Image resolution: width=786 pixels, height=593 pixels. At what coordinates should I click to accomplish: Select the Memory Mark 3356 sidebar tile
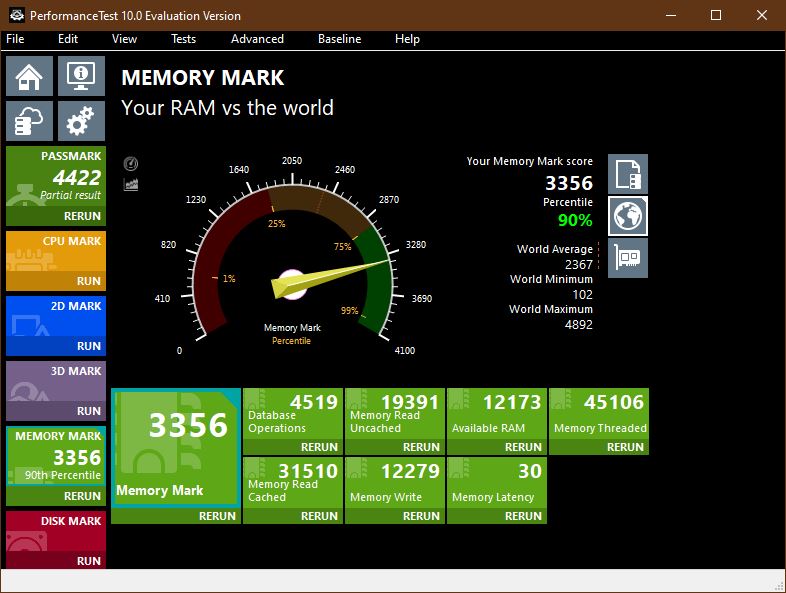56,456
